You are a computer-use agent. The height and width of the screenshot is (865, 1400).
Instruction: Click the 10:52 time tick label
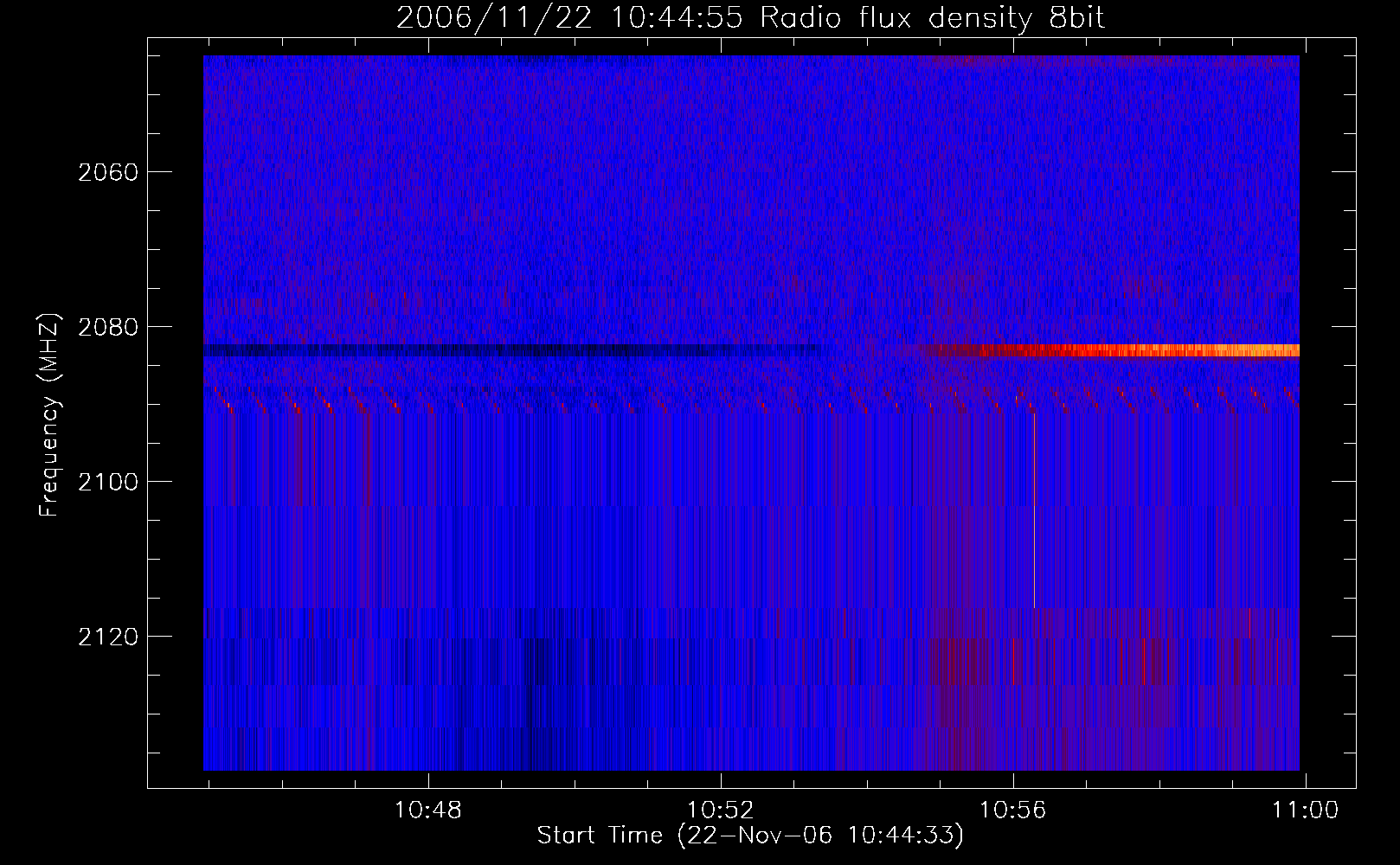click(x=721, y=811)
